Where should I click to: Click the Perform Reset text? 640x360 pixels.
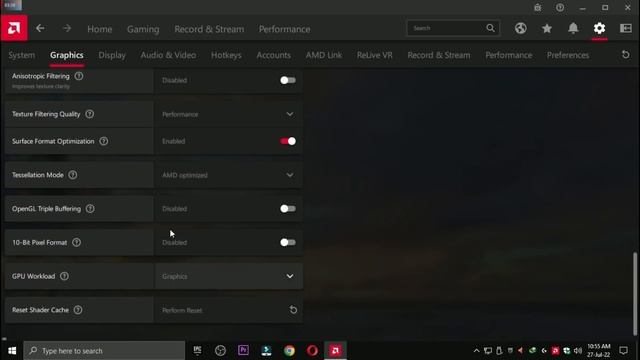coord(182,311)
